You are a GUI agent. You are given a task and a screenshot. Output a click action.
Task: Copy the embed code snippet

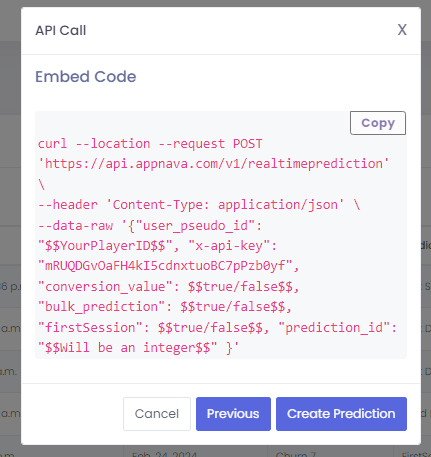pos(378,123)
